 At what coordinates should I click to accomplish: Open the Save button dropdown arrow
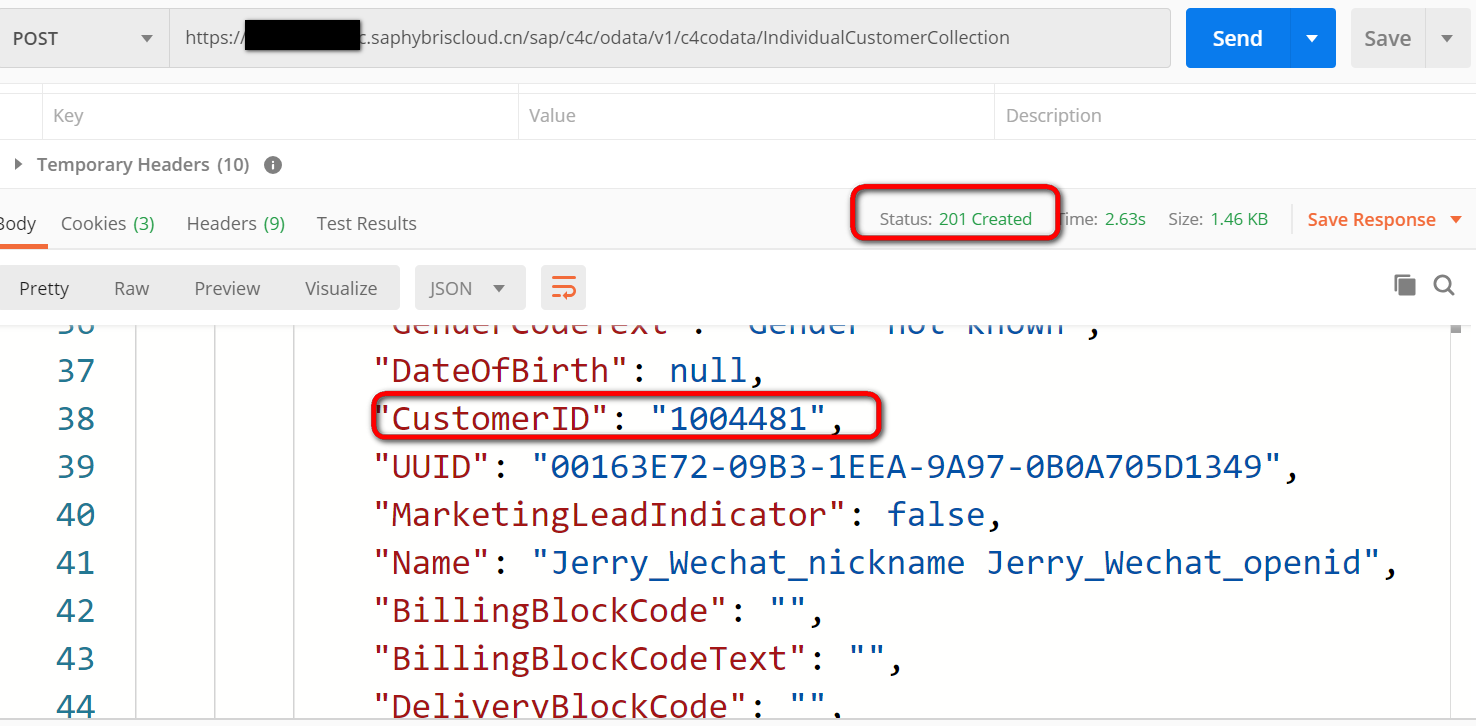pyautogui.click(x=1447, y=38)
